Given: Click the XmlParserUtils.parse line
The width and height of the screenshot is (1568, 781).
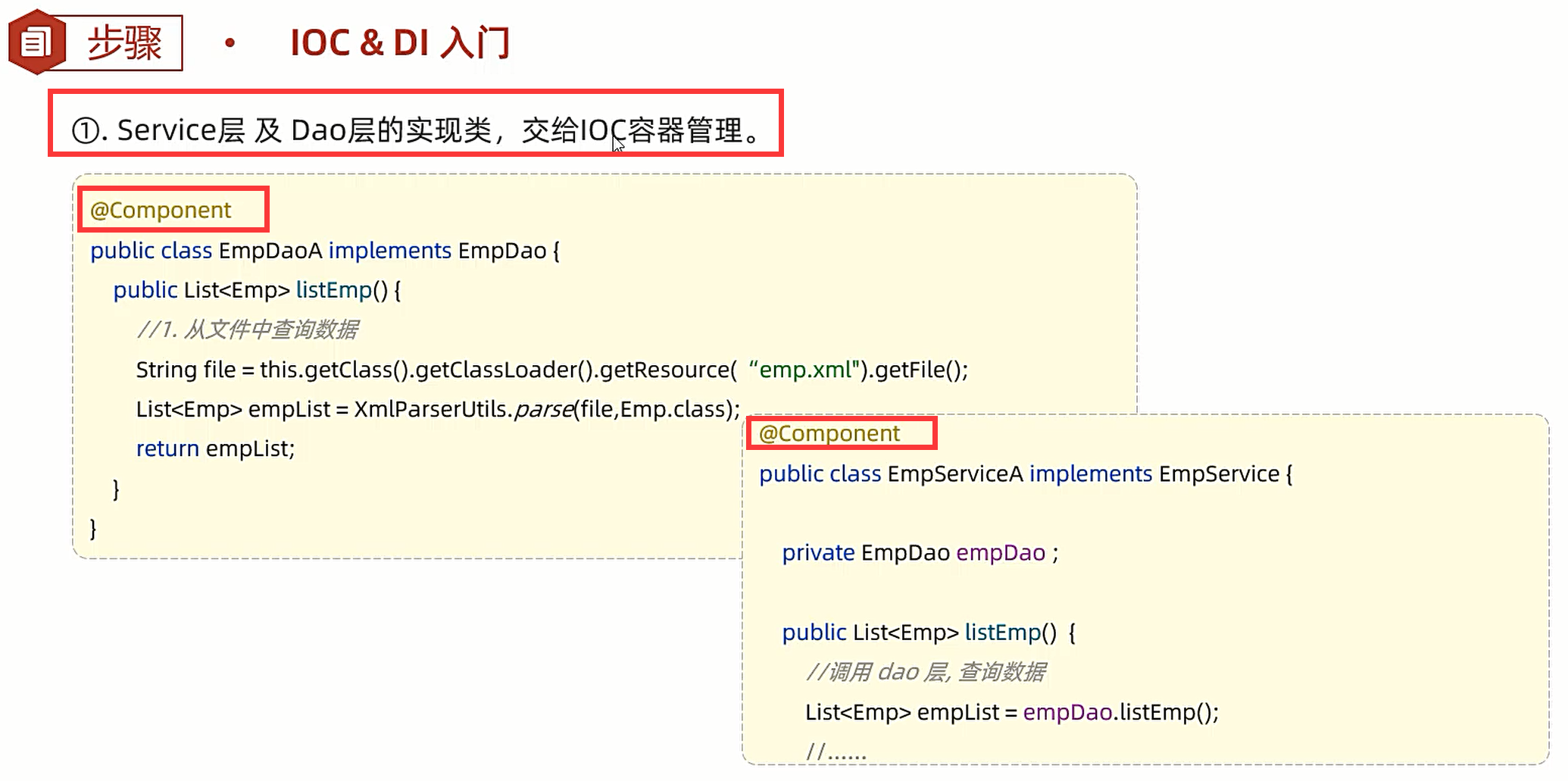Looking at the screenshot, I should coord(438,409).
